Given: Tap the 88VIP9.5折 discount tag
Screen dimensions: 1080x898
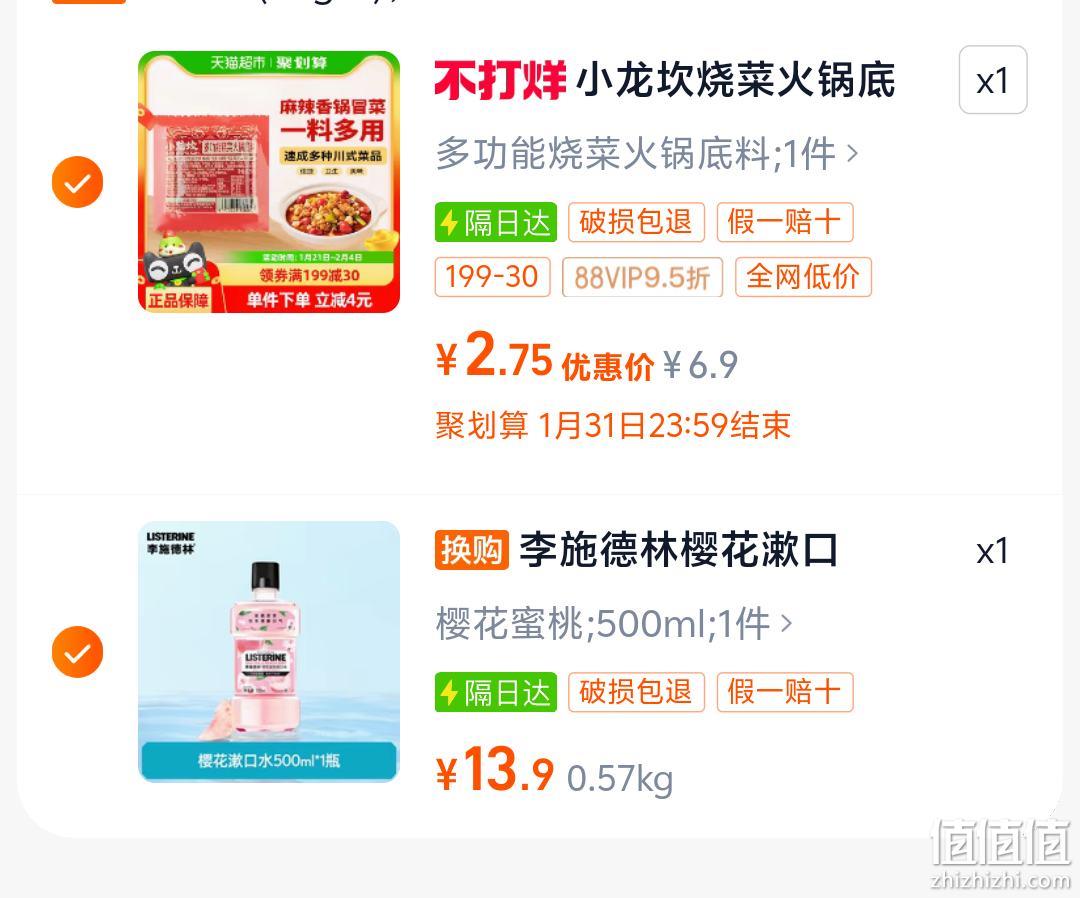Looking at the screenshot, I should pyautogui.click(x=643, y=277).
